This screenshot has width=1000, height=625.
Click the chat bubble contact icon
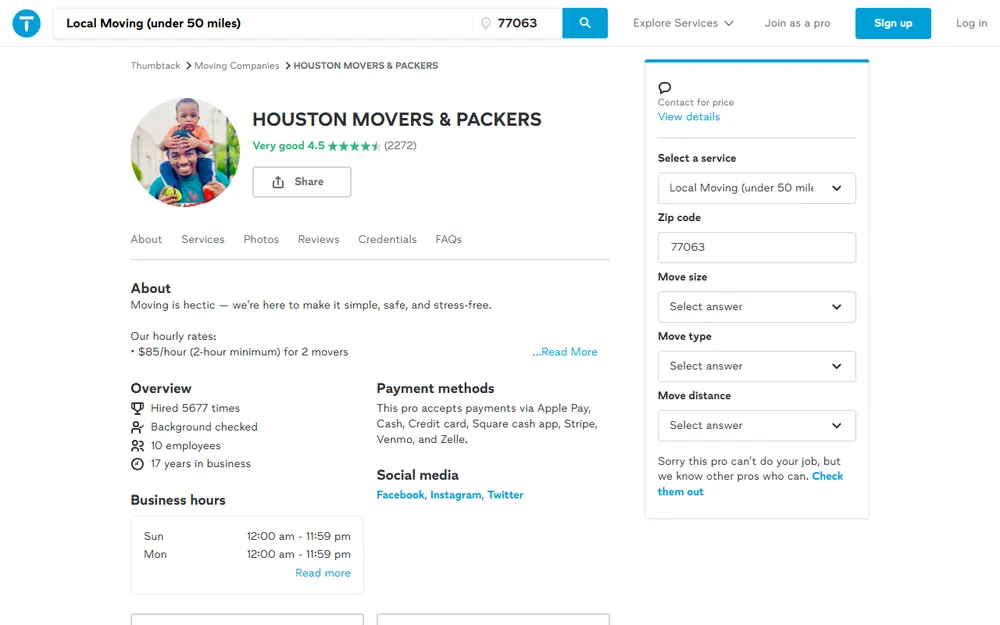665,87
